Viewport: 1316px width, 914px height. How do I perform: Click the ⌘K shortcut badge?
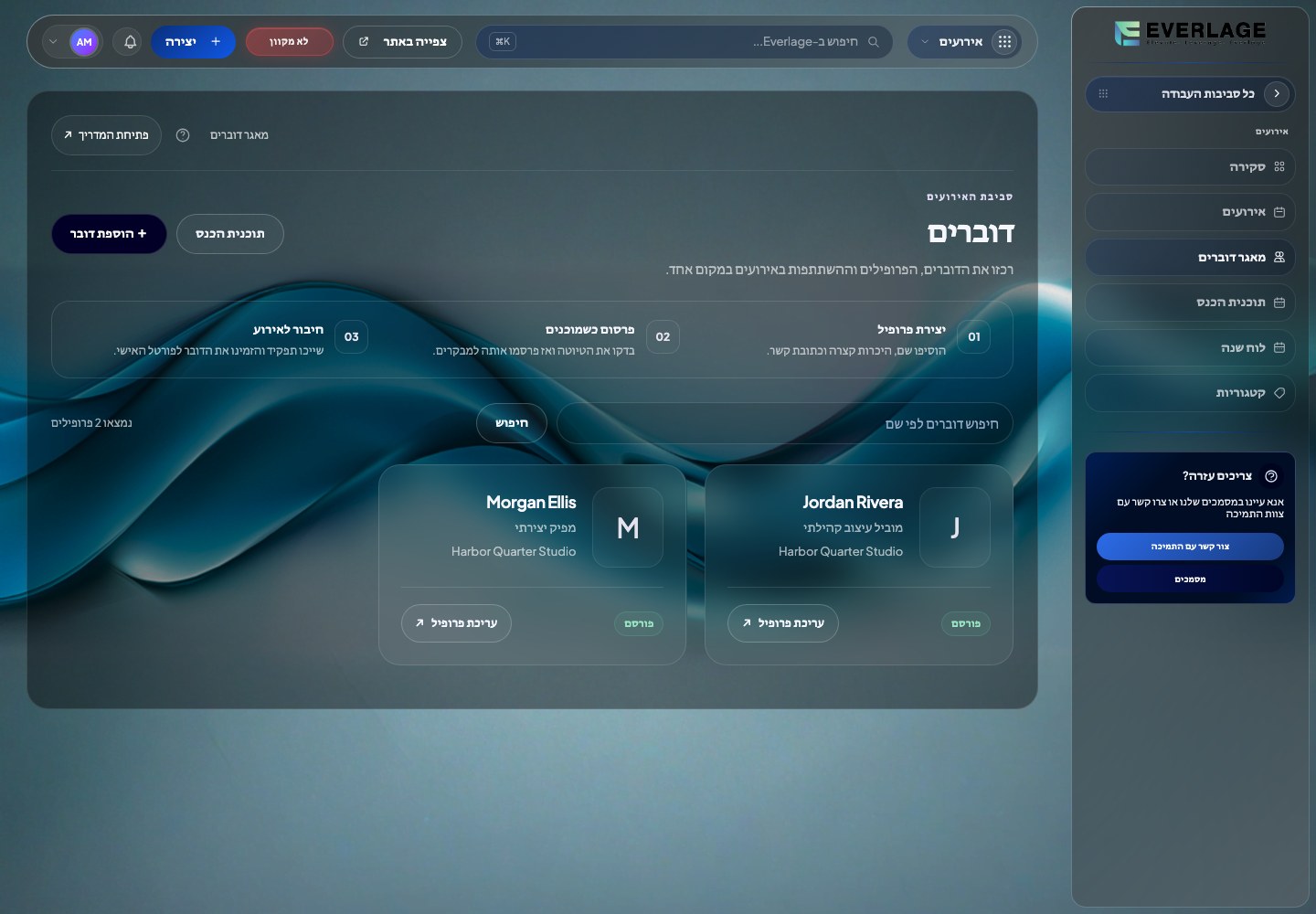click(503, 42)
